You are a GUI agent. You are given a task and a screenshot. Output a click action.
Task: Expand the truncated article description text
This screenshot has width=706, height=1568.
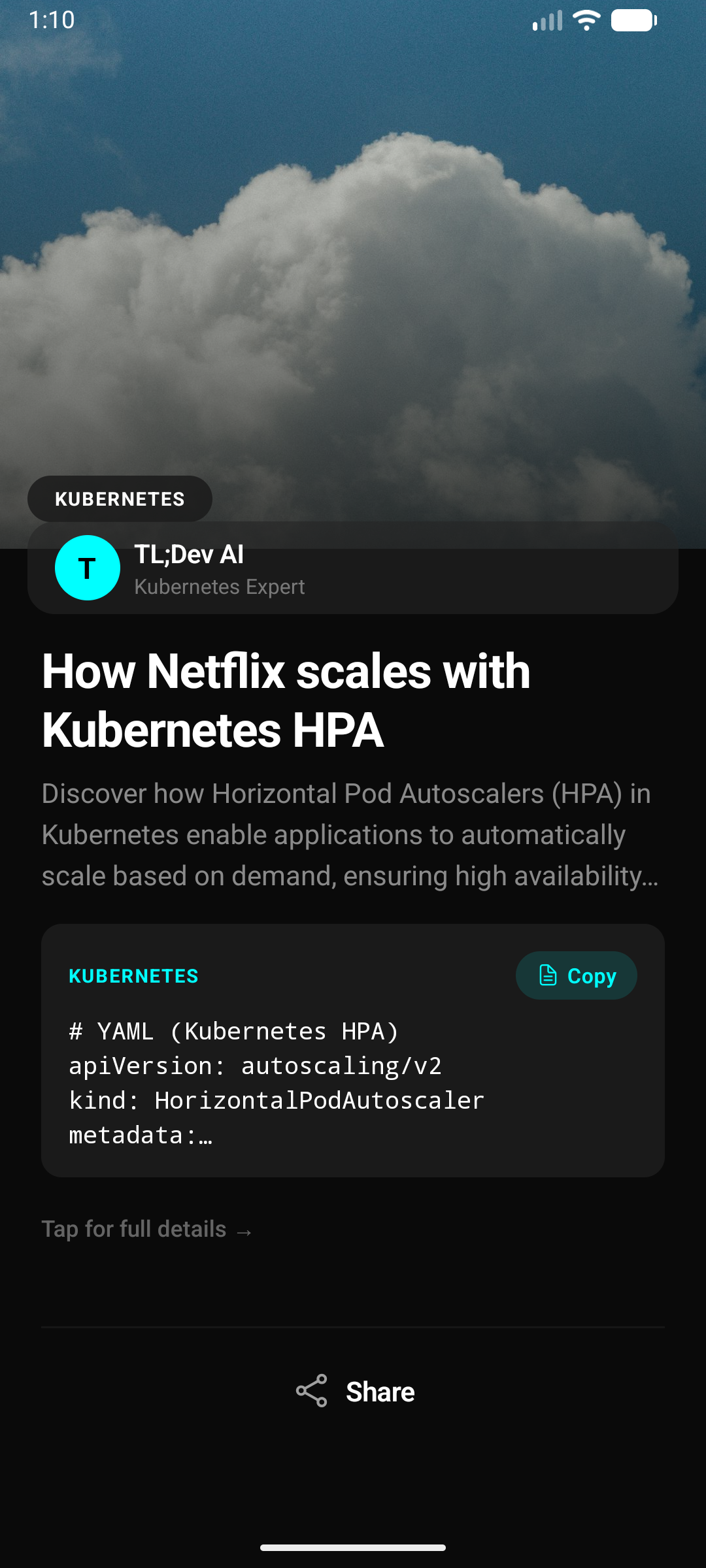[350, 835]
